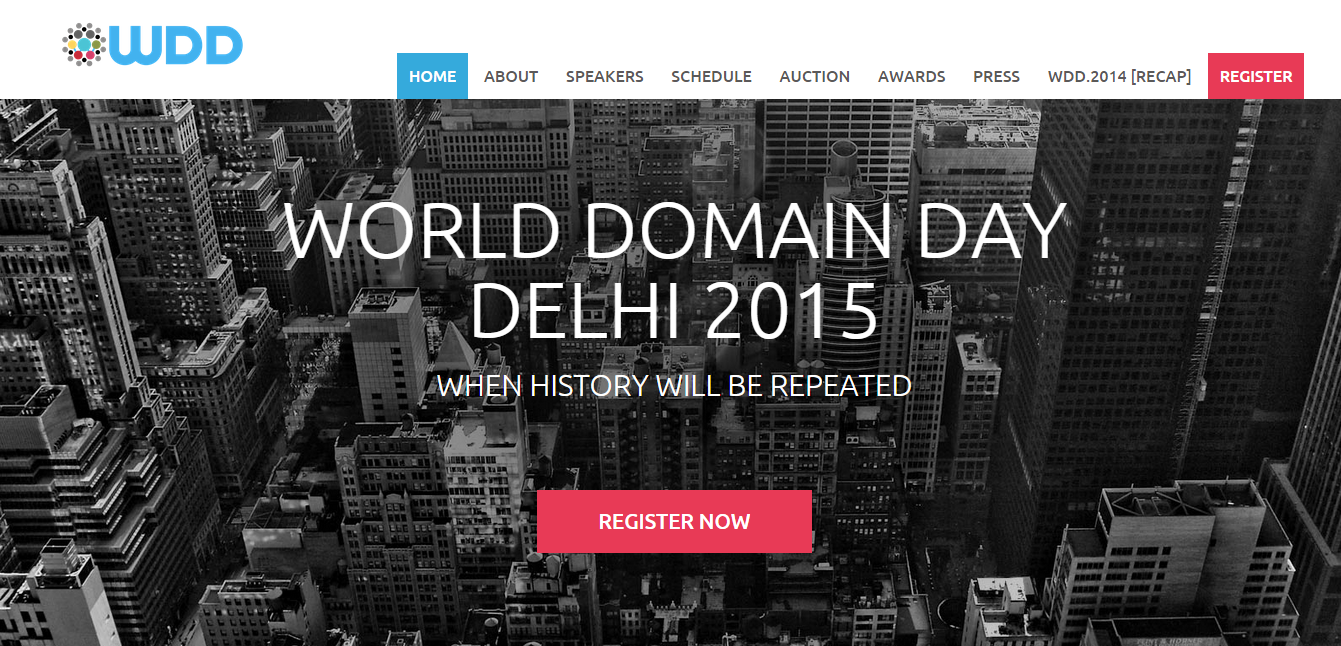Click the colorful dotted circle logo emblem
Image resolution: width=1341 pixels, height=646 pixels.
point(84,45)
